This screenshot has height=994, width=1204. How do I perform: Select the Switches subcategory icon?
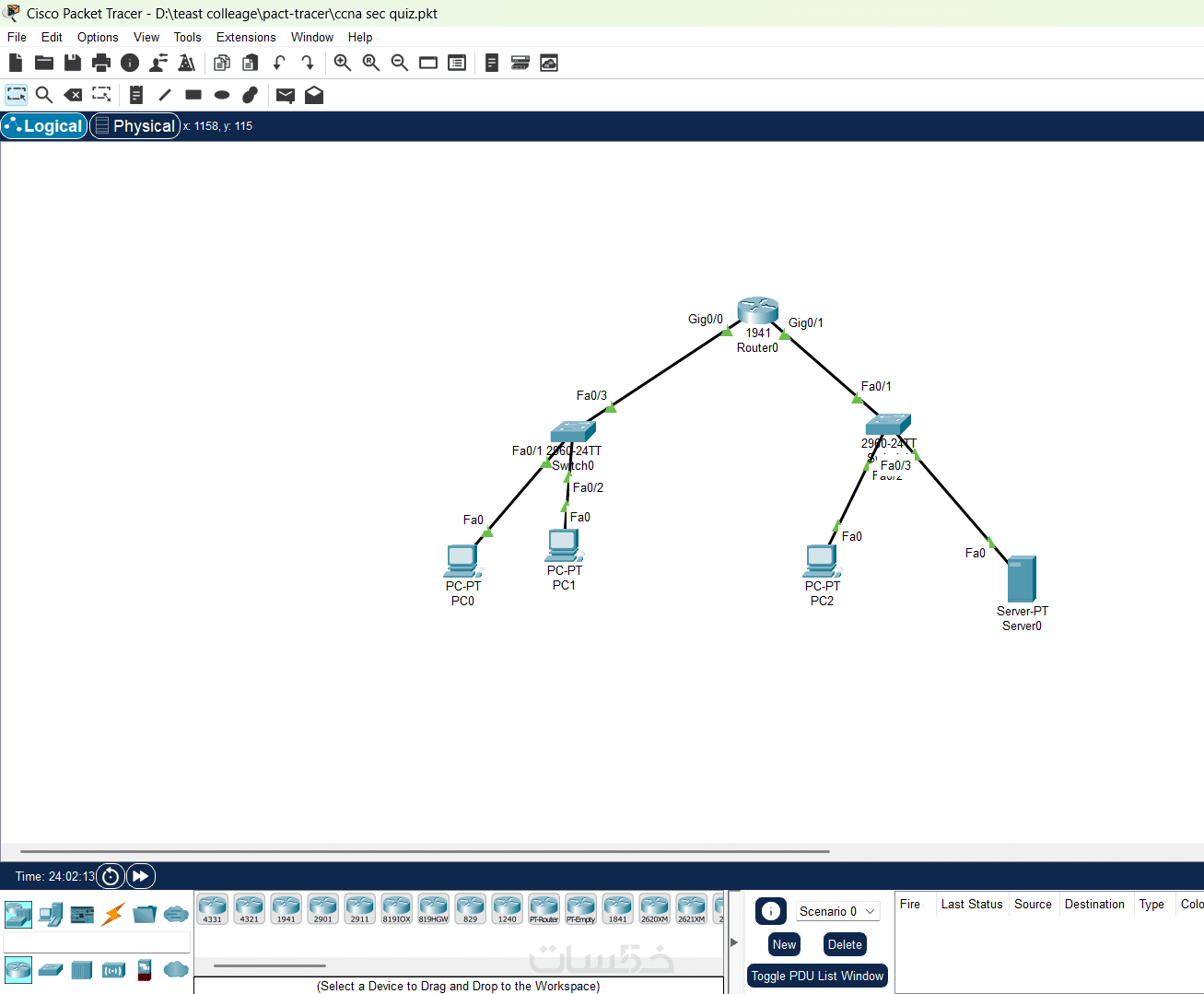point(51,970)
